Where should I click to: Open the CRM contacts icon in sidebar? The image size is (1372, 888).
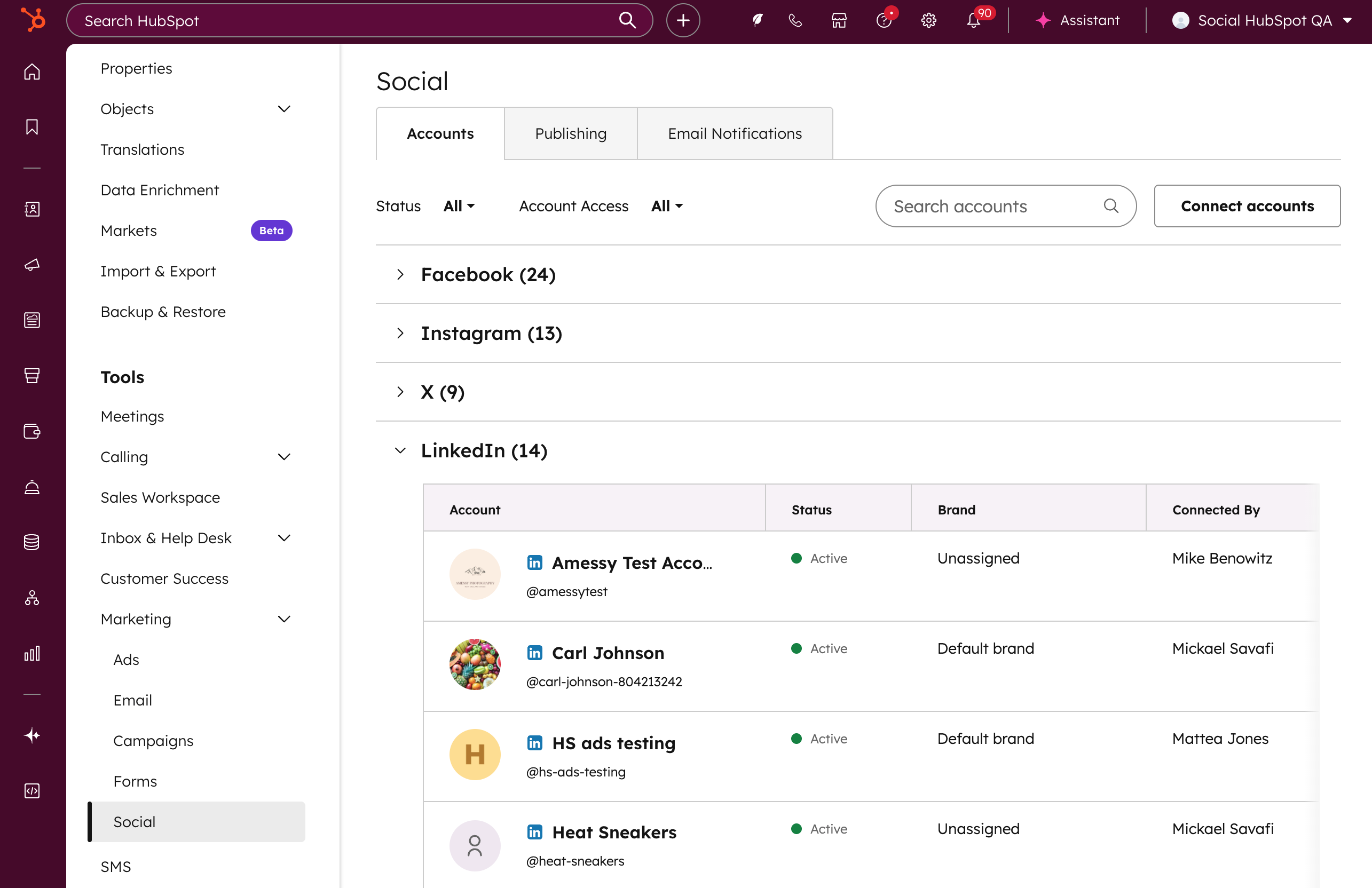pos(31,209)
